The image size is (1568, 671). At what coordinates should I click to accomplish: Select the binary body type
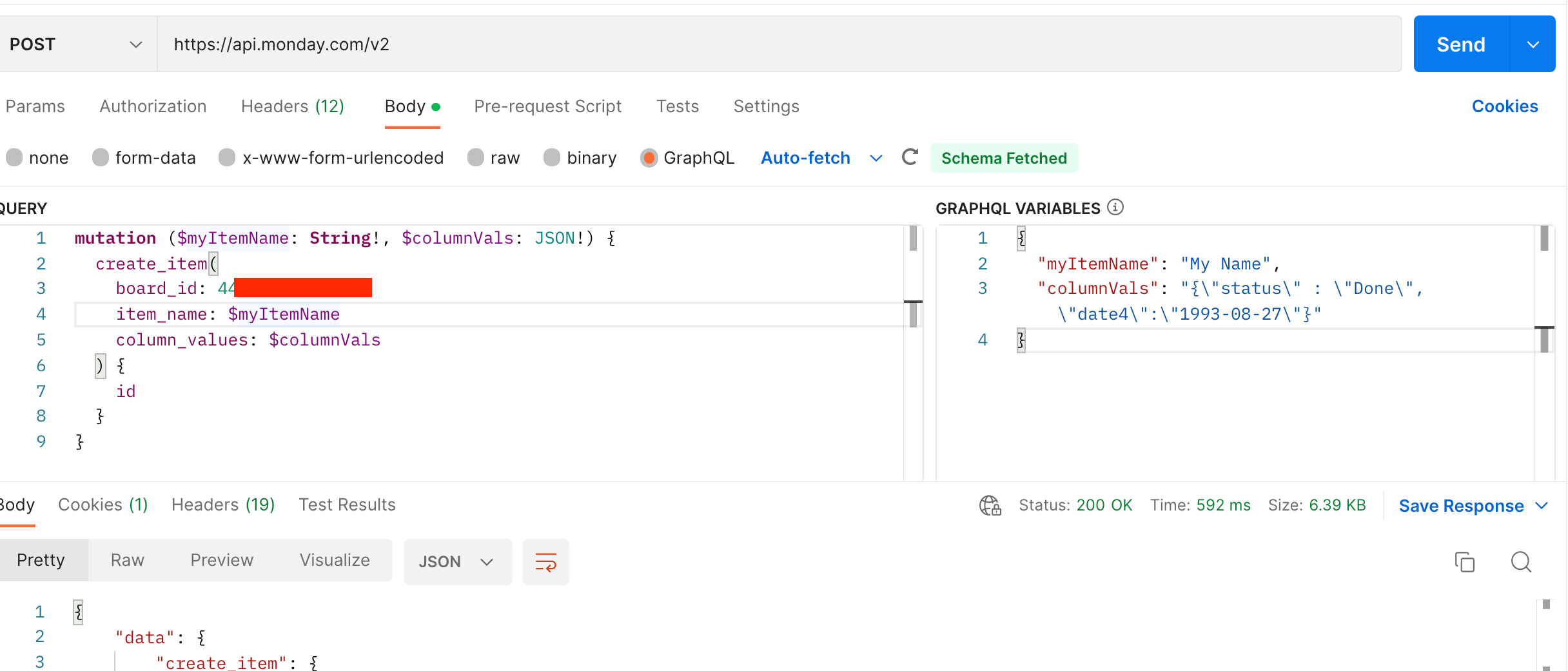[x=552, y=158]
